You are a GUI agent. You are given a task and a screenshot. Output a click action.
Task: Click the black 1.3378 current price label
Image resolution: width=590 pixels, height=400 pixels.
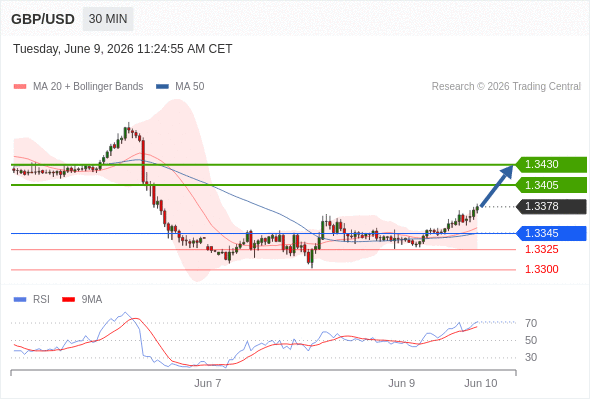tap(551, 207)
